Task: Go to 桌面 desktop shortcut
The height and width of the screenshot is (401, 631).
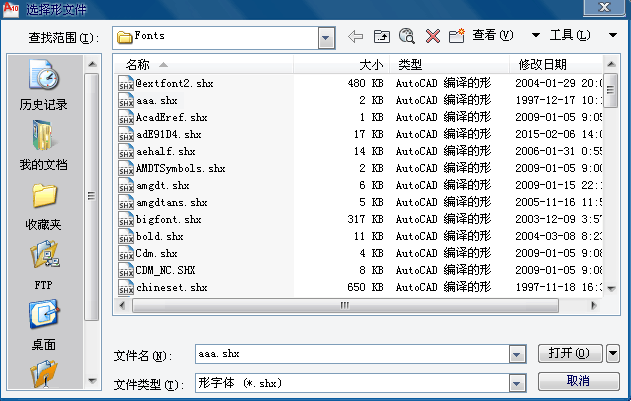Action: click(x=43, y=325)
